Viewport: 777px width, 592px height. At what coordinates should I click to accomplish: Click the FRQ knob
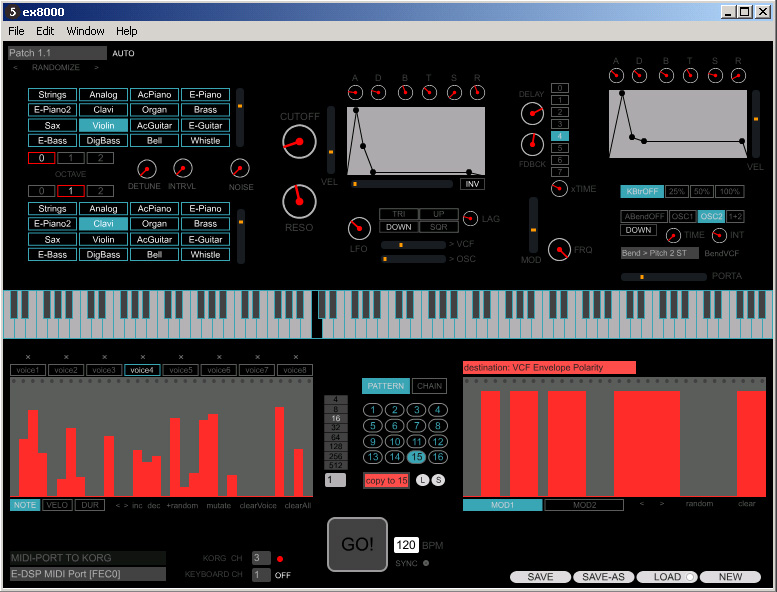pyautogui.click(x=559, y=249)
